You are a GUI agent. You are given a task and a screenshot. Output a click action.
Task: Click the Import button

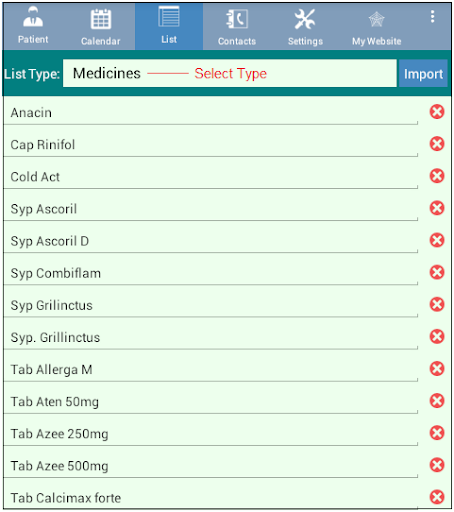[x=423, y=73]
